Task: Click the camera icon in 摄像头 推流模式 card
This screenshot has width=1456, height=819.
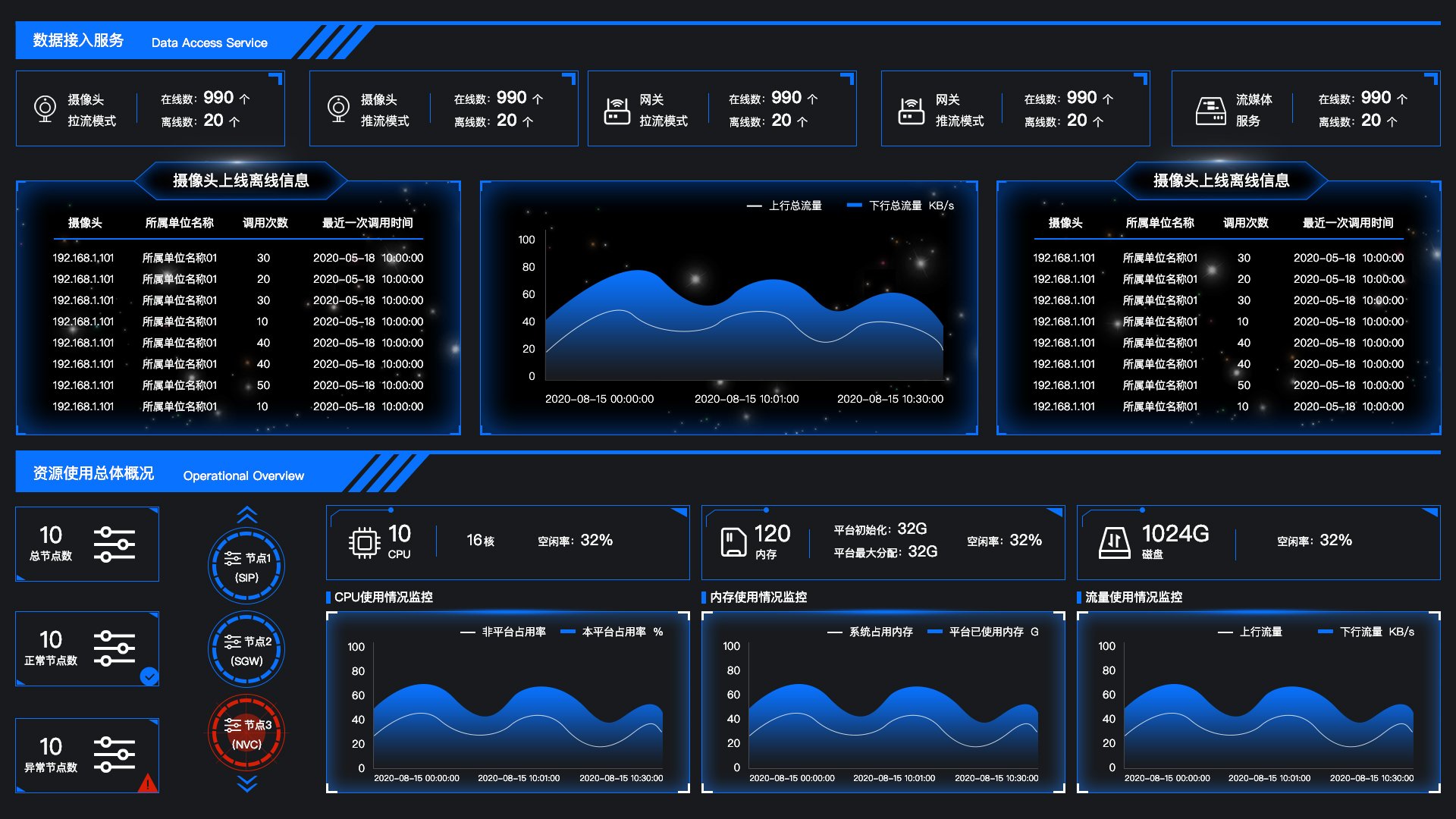Action: pyautogui.click(x=338, y=108)
